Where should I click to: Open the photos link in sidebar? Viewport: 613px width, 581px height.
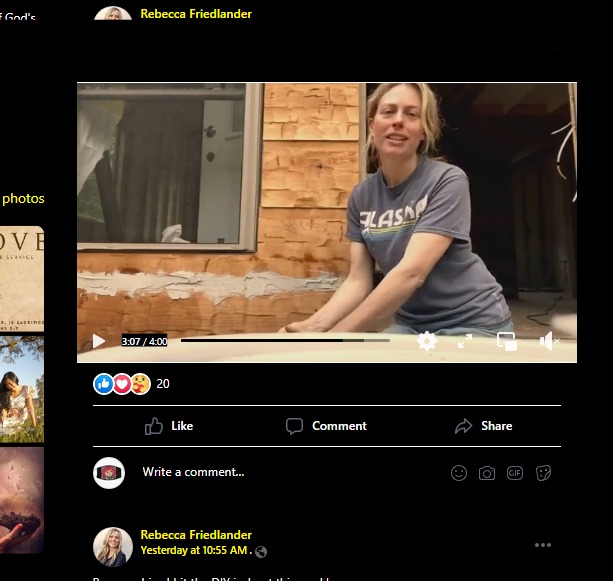pos(23,198)
